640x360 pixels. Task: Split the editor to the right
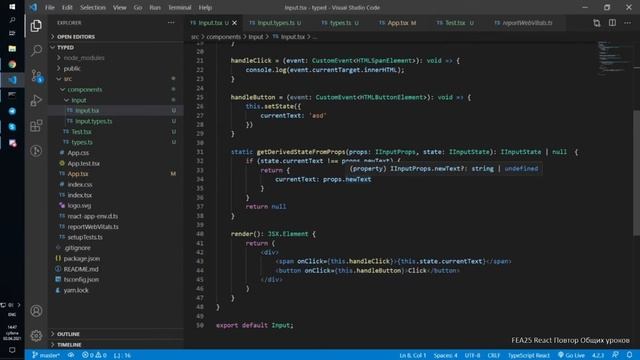(x=612, y=23)
